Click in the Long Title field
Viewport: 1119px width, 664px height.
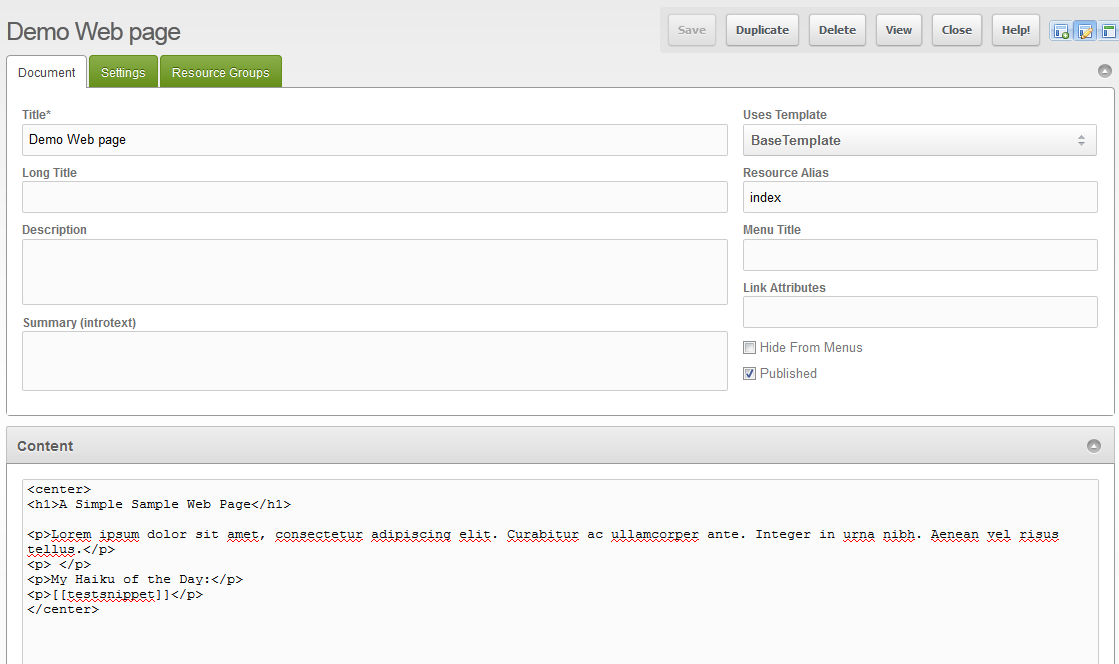(375, 197)
